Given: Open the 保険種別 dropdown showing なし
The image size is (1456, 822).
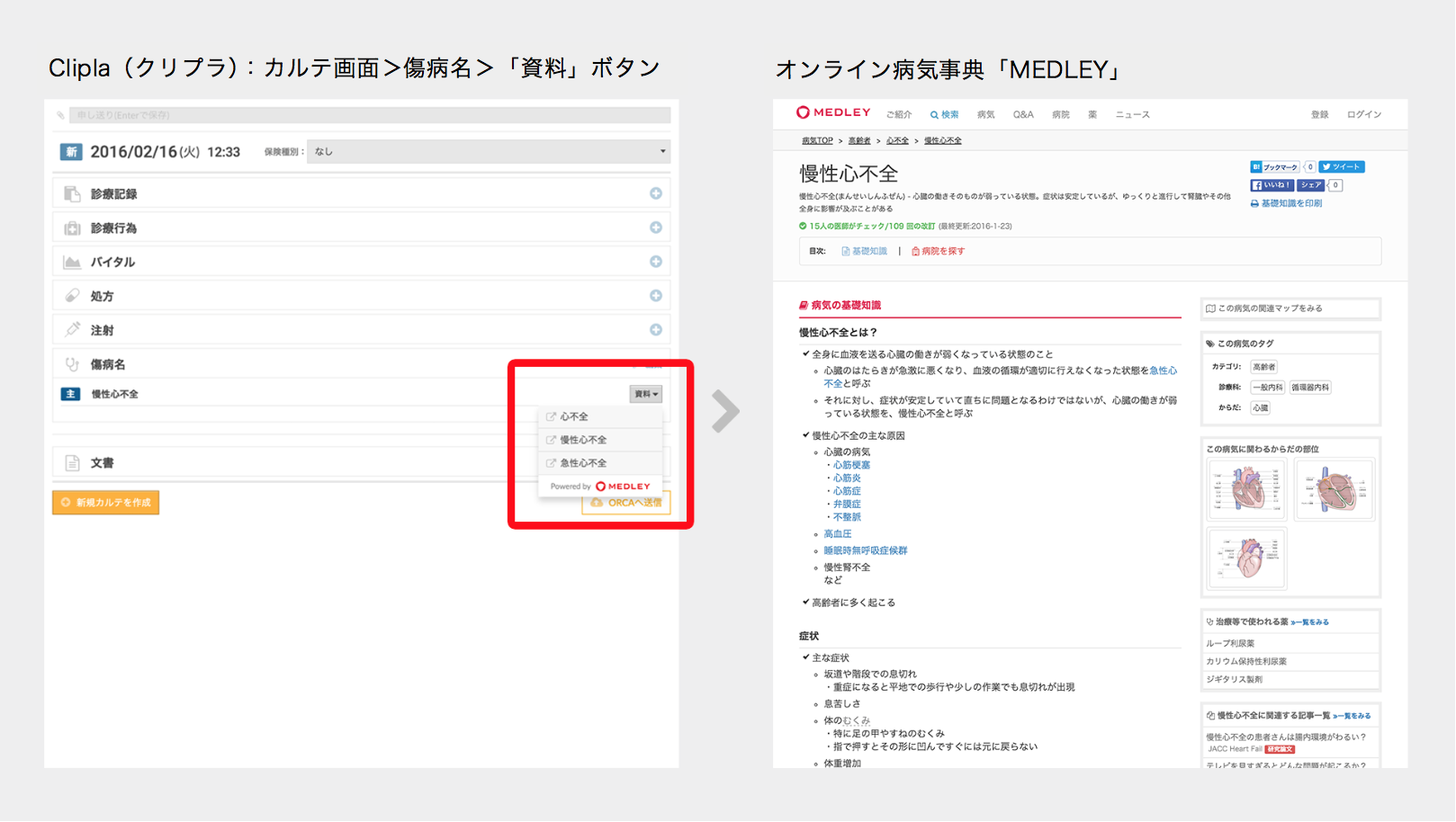Looking at the screenshot, I should 489,152.
